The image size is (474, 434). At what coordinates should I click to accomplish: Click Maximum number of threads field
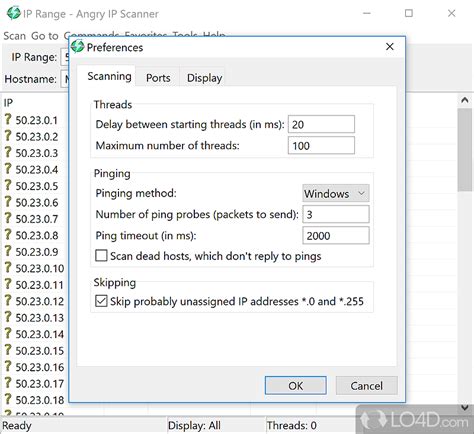tap(321, 145)
